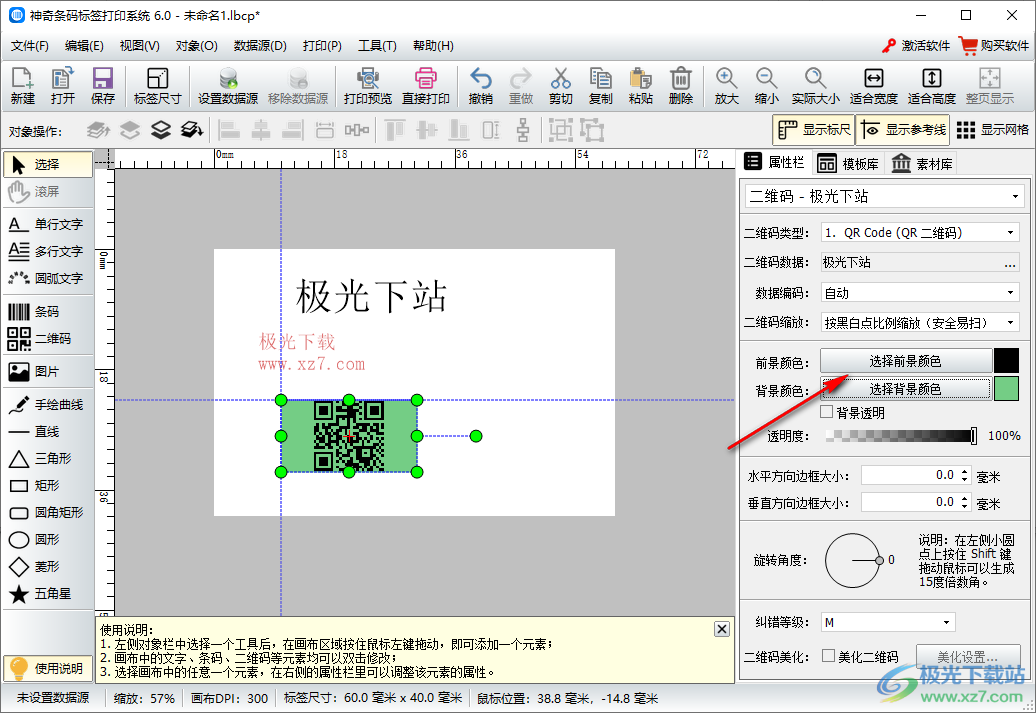Open the 编辑(E) menu
Image resolution: width=1036 pixels, height=713 pixels.
[x=84, y=46]
